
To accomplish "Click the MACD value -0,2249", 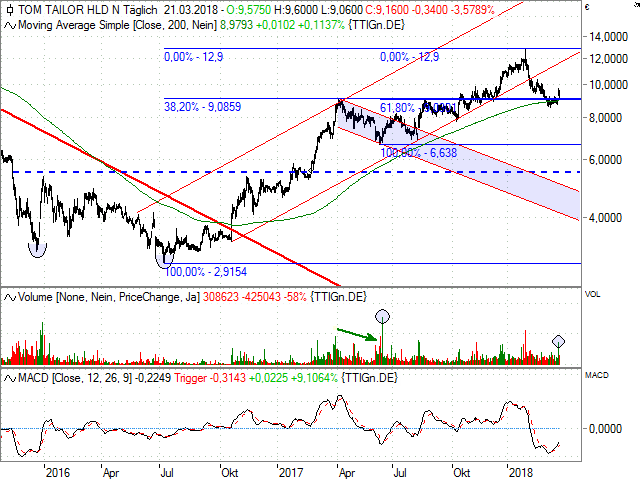I will (154, 378).
